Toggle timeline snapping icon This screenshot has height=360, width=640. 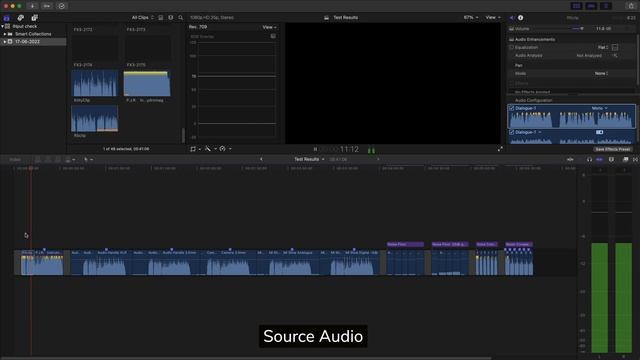(x=599, y=160)
